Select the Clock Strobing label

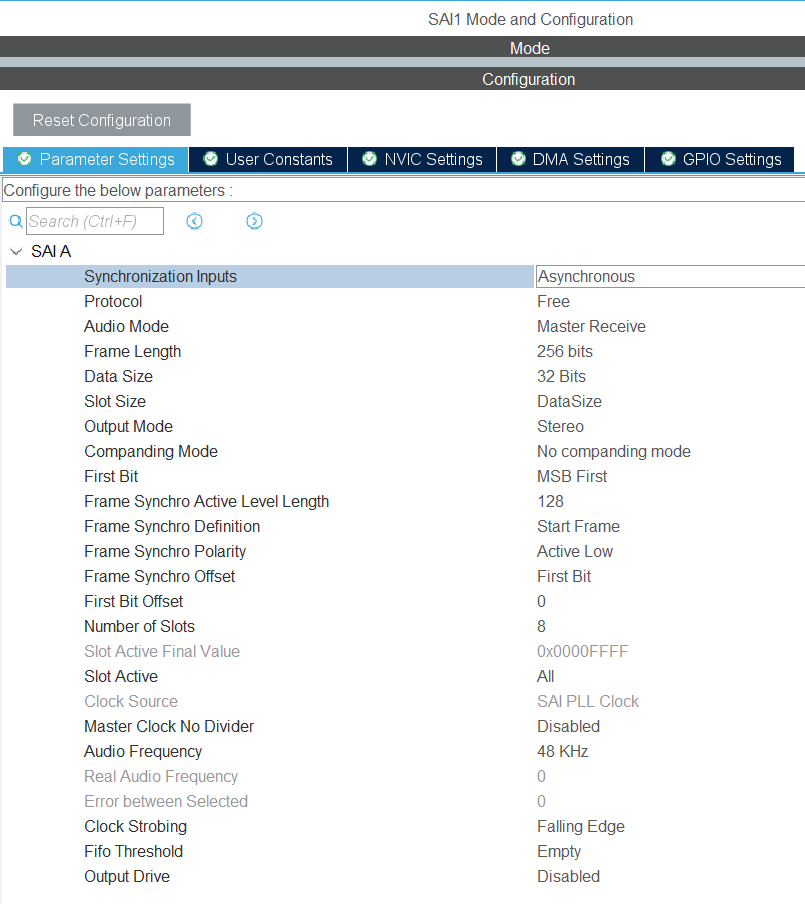135,826
